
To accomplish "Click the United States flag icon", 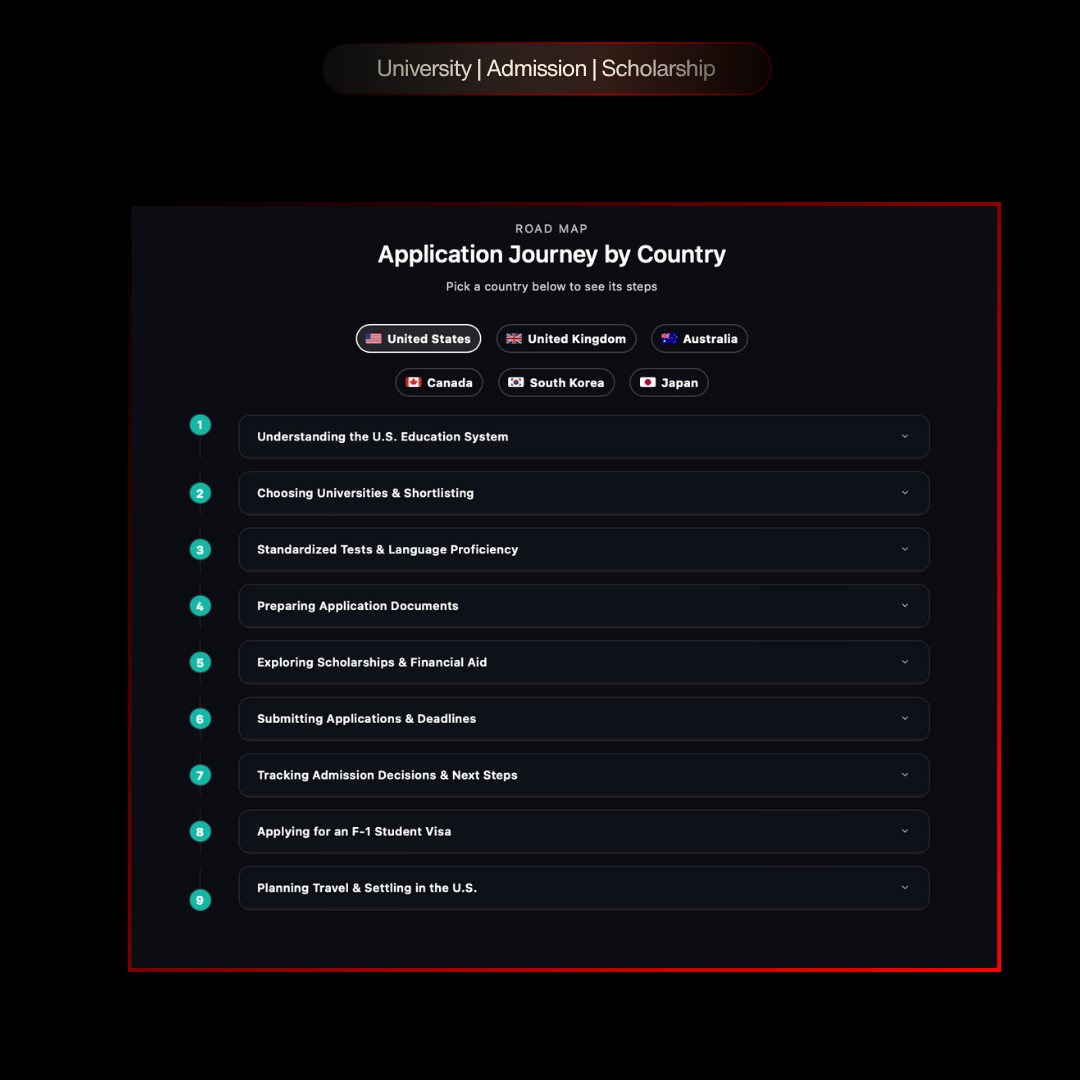I will pyautogui.click(x=372, y=338).
